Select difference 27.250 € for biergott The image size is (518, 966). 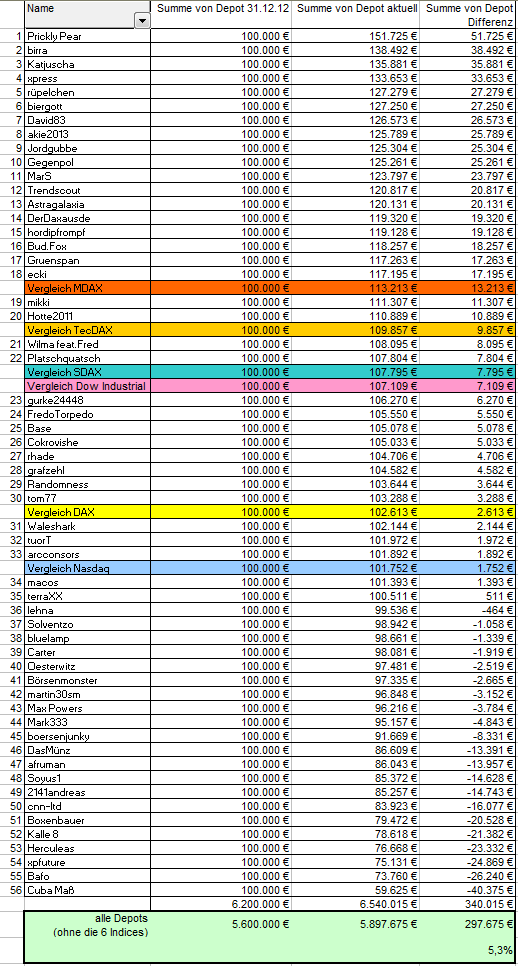[x=469, y=106]
